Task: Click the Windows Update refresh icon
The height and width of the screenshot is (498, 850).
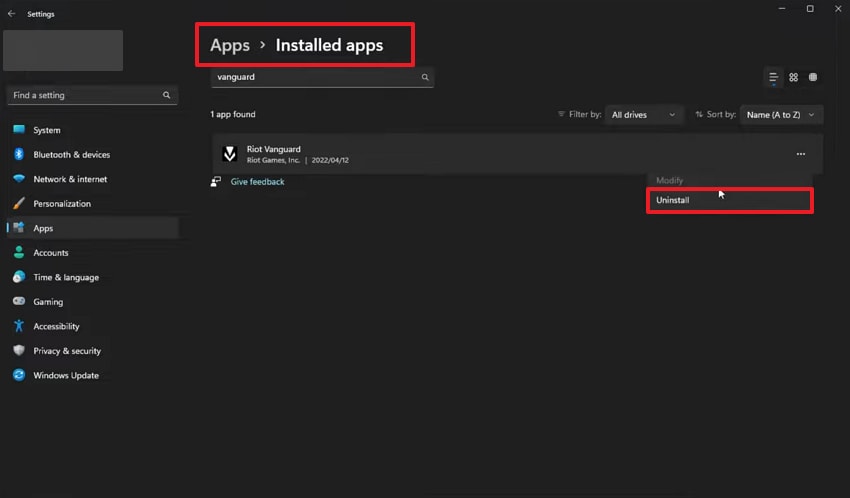Action: pyautogui.click(x=19, y=374)
